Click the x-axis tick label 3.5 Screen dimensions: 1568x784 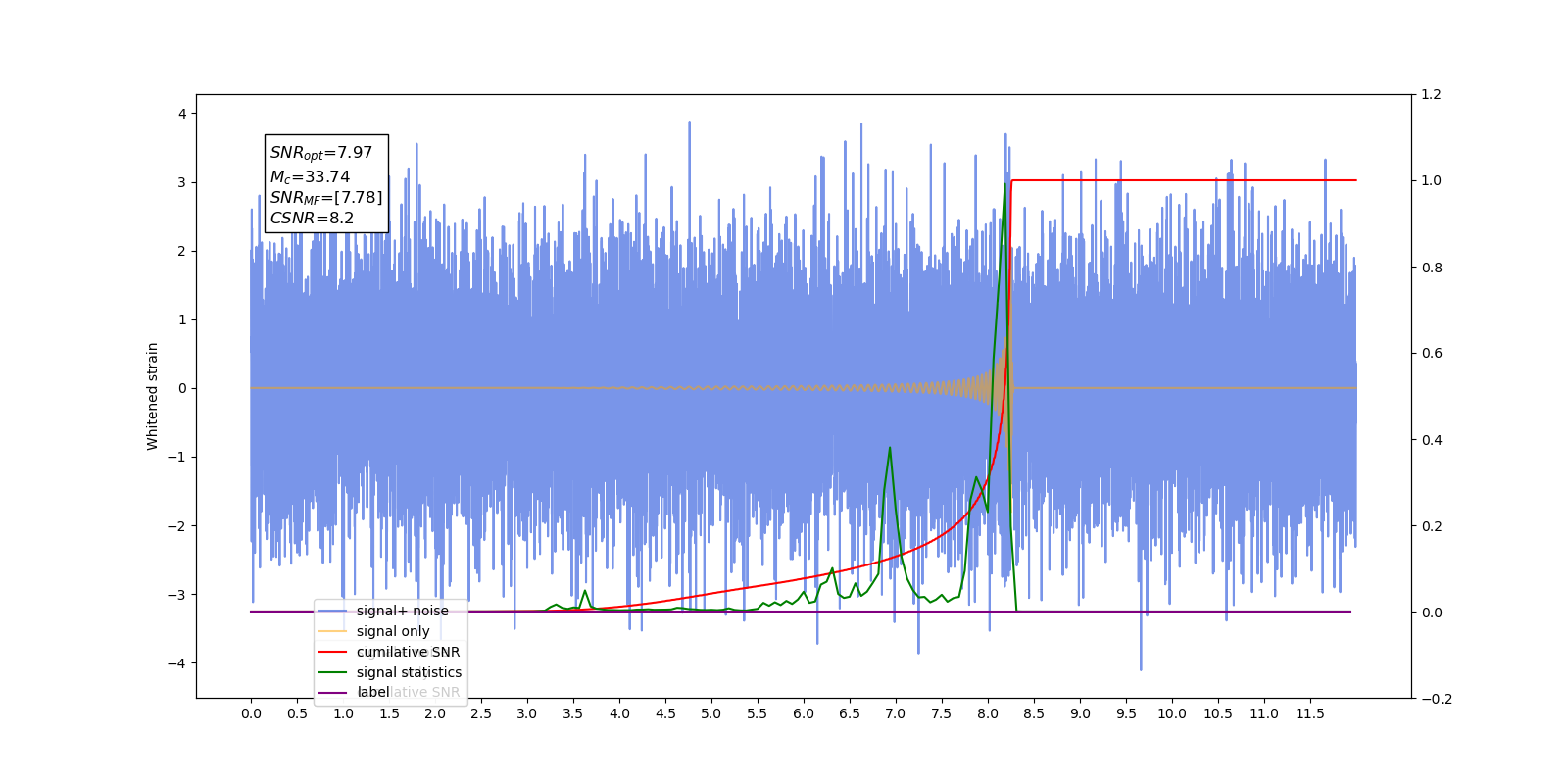[x=573, y=713]
